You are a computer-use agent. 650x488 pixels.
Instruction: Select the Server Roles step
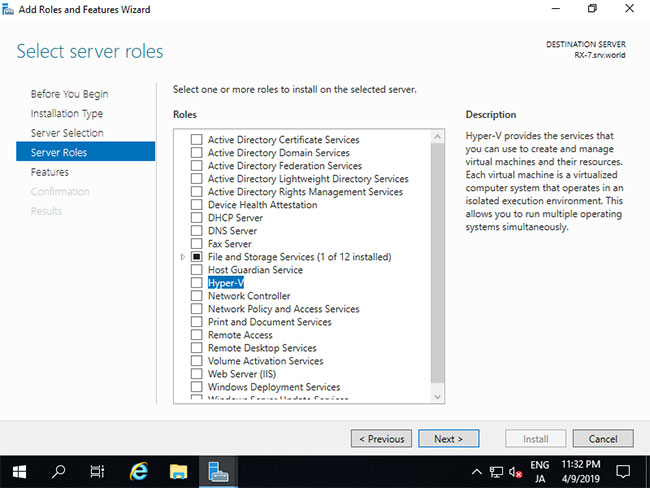(85, 151)
